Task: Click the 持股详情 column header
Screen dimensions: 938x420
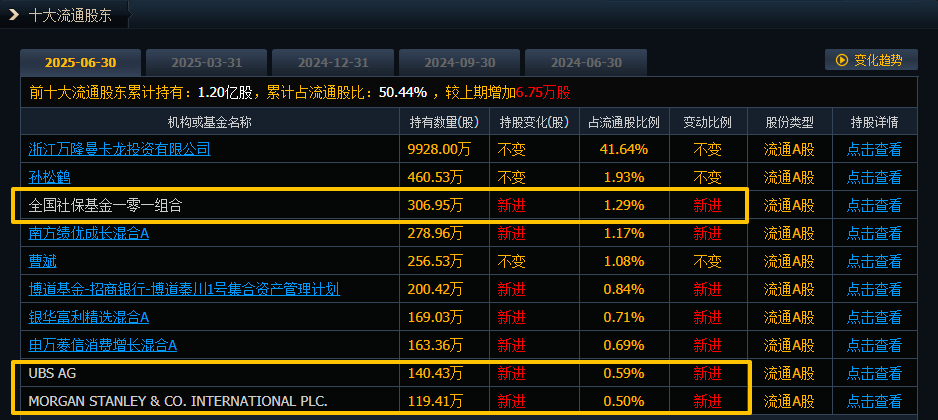Action: coord(874,122)
